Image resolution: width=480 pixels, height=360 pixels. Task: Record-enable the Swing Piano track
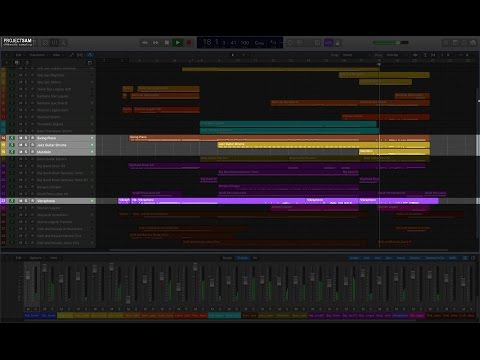pos(32,138)
